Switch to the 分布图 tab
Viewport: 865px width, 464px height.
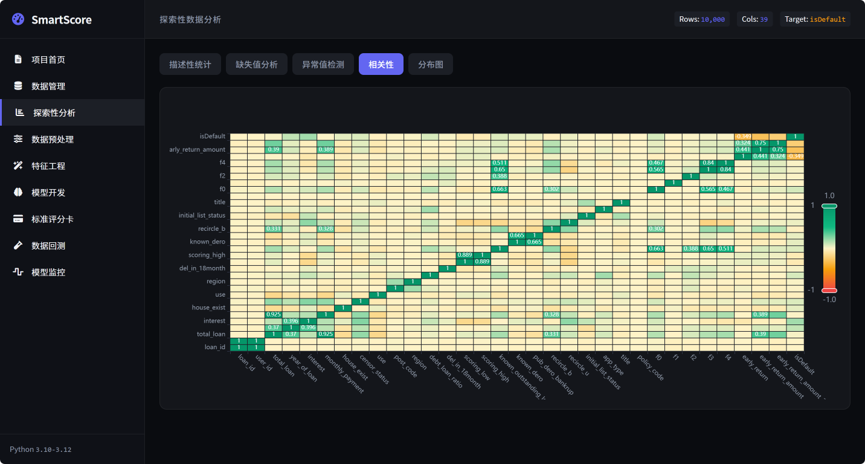click(430, 64)
